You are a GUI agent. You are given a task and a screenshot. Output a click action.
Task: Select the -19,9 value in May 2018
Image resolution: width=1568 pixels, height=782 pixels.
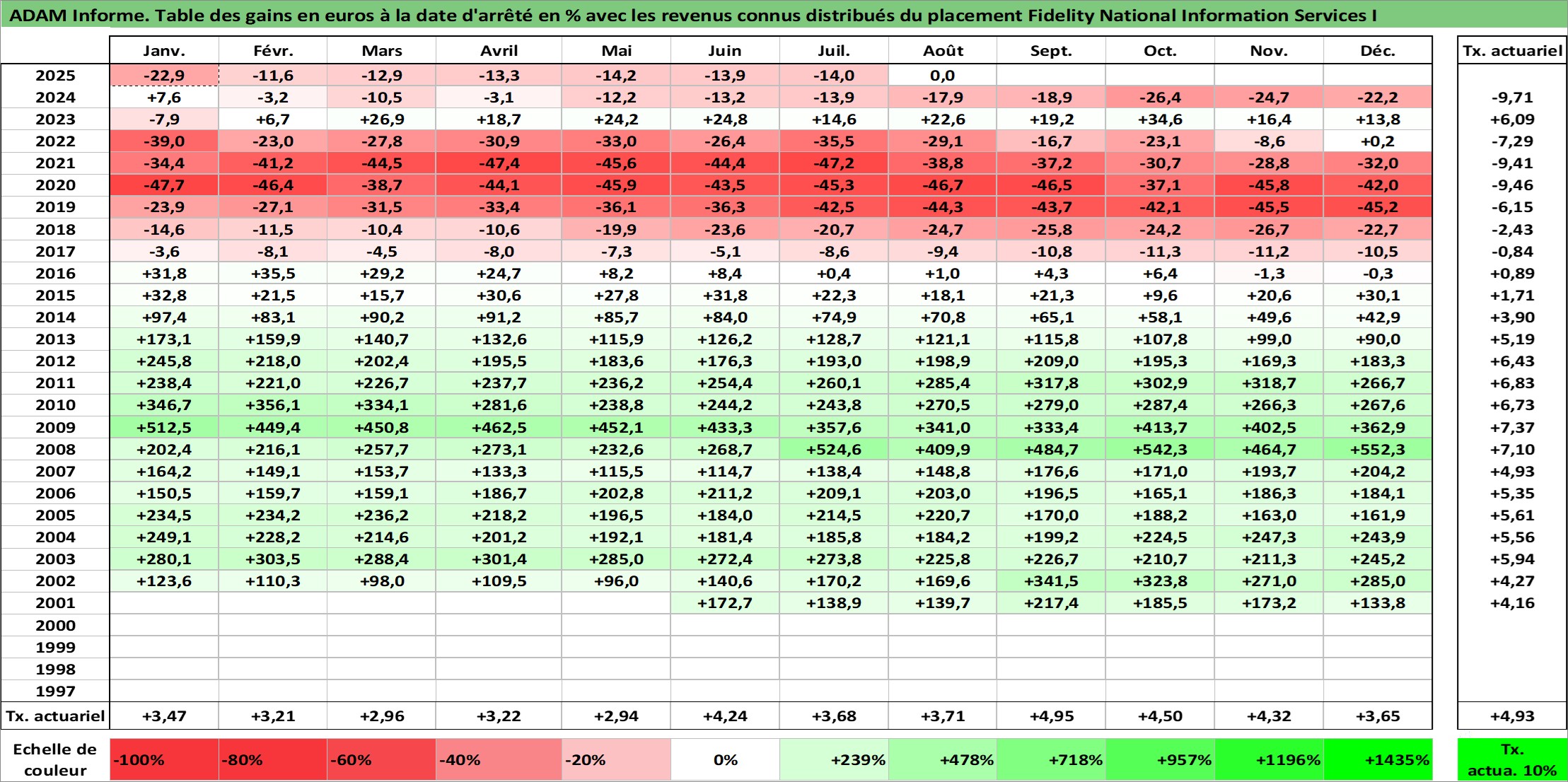[x=616, y=230]
